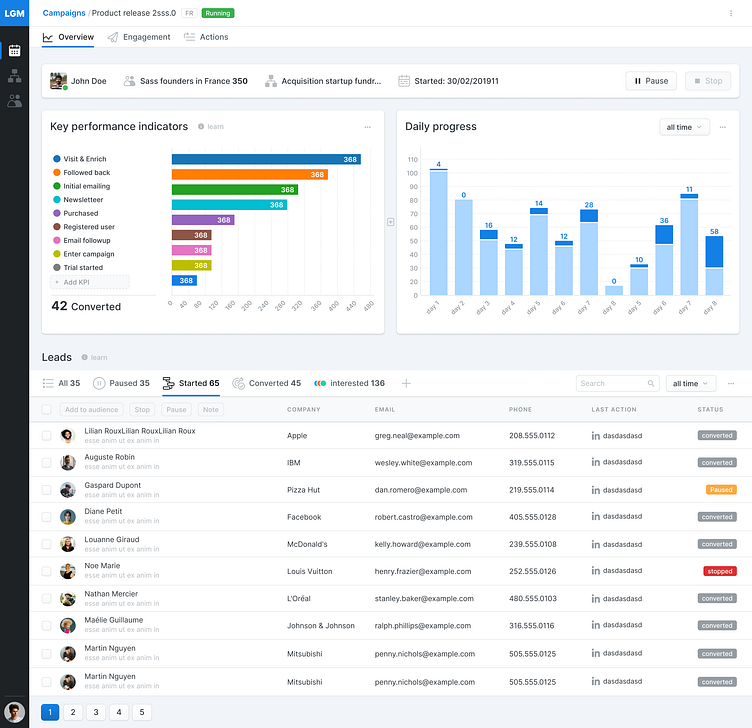Click the three-dot menu in top right header

pyautogui.click(x=731, y=12)
